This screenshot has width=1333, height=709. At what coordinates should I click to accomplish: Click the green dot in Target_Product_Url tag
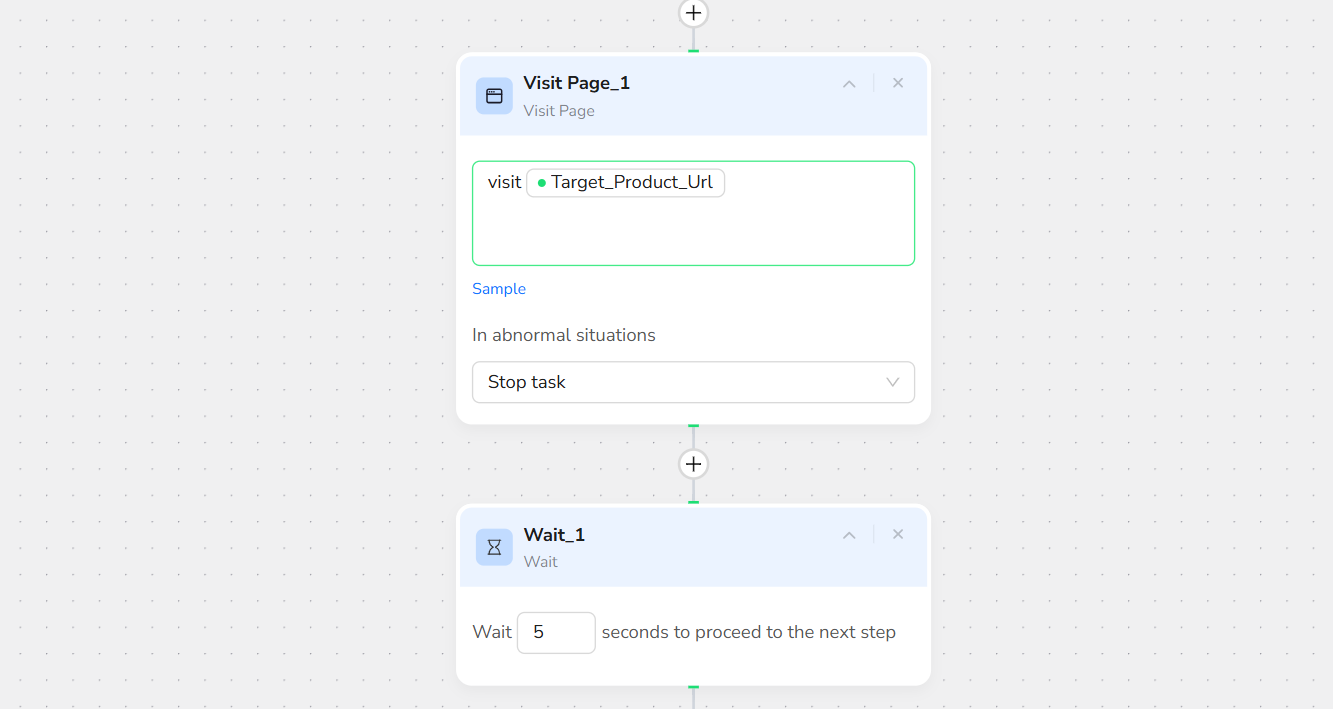pos(541,183)
